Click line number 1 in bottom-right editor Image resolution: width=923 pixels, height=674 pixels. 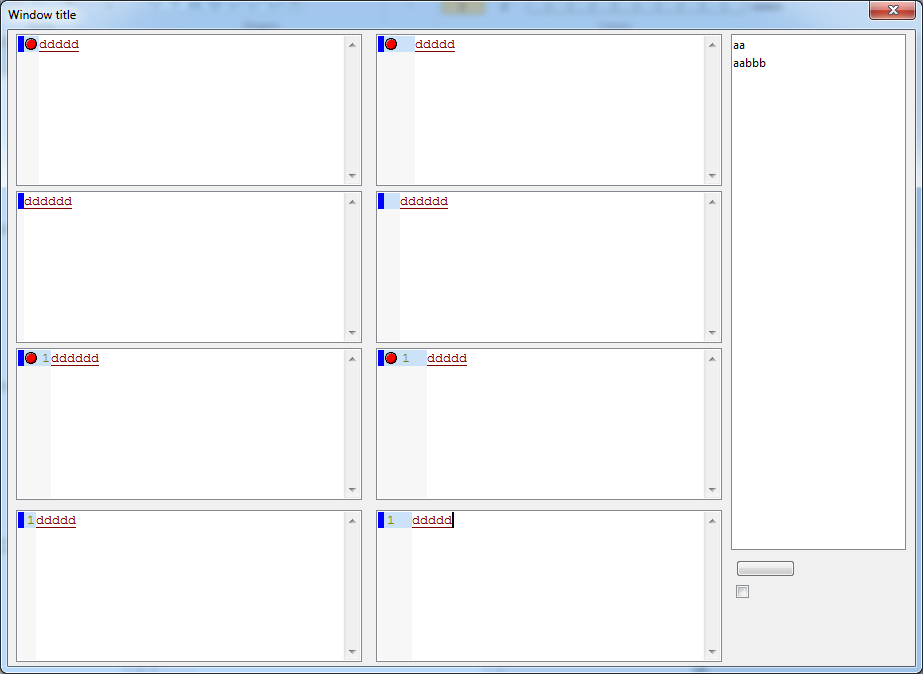pos(391,520)
